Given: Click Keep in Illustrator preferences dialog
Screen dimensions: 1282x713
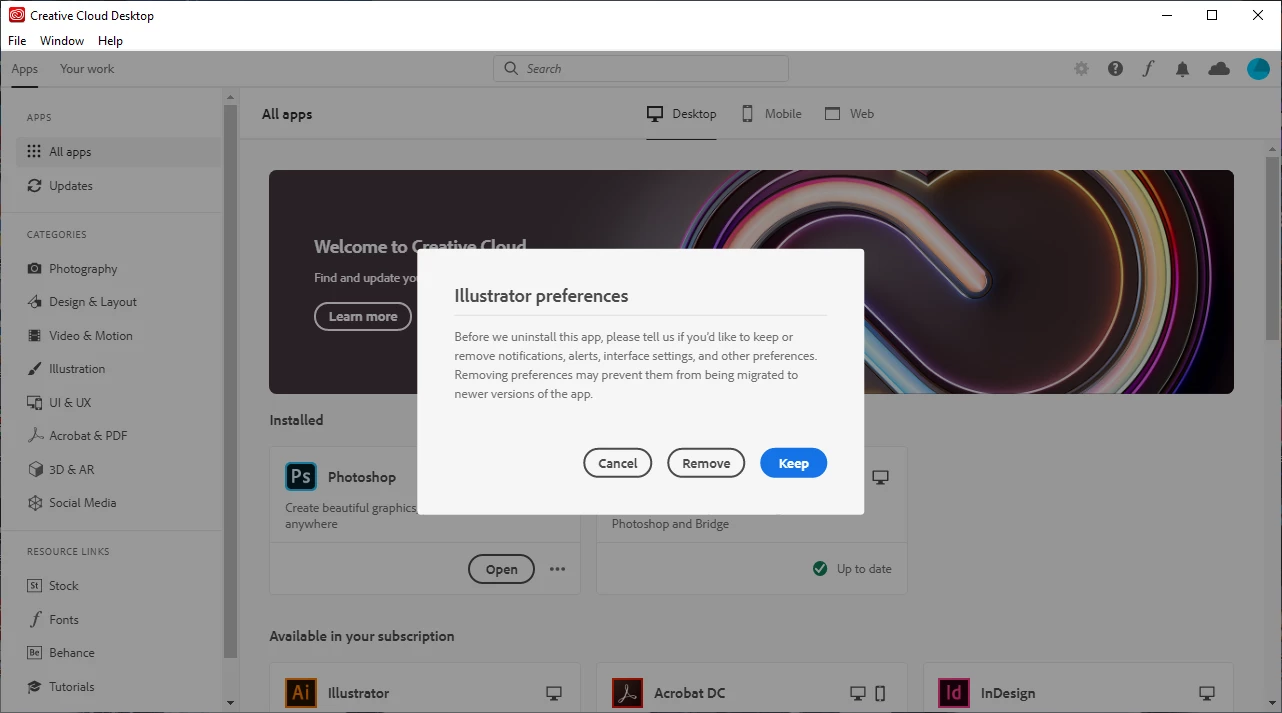Looking at the screenshot, I should click(793, 463).
